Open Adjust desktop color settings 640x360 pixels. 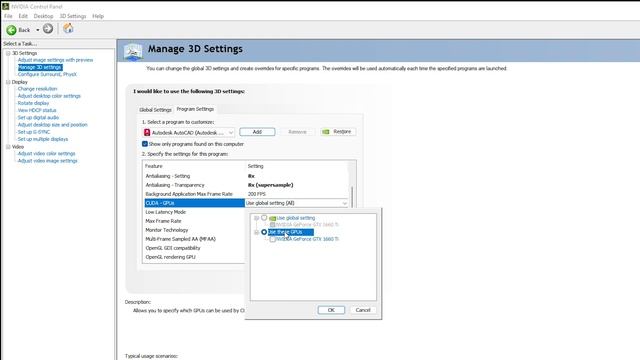49,96
